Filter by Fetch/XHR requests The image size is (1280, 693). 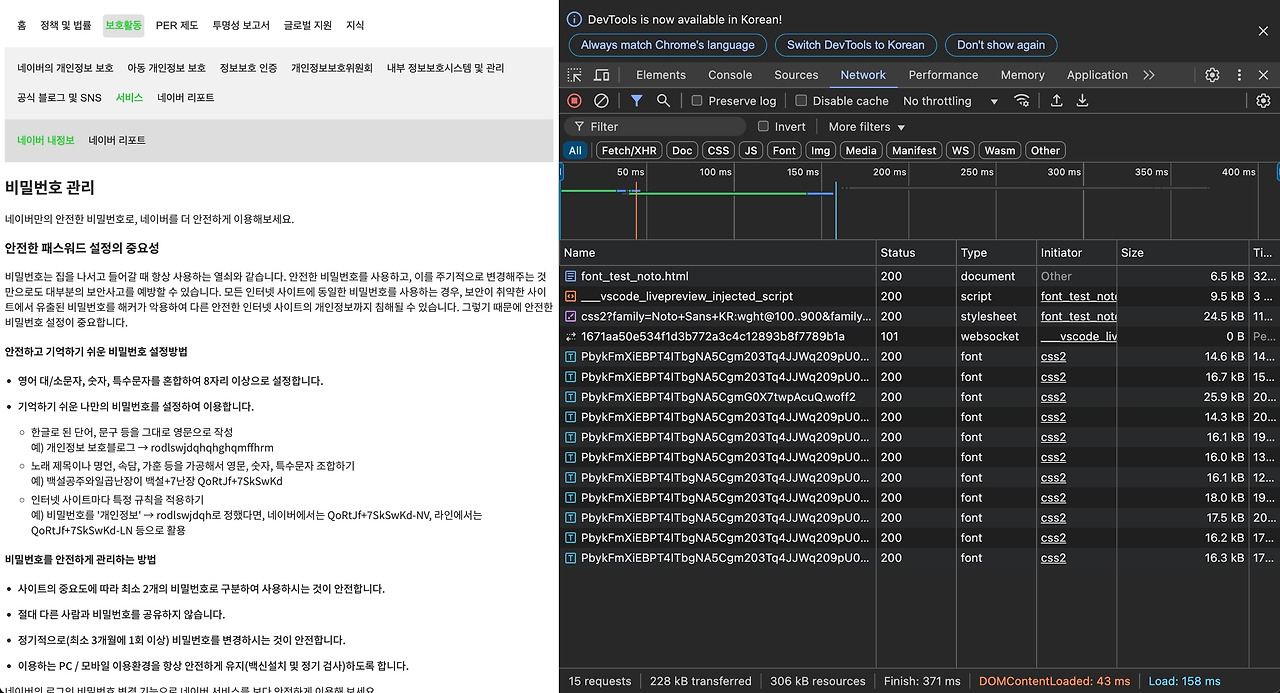pos(629,150)
